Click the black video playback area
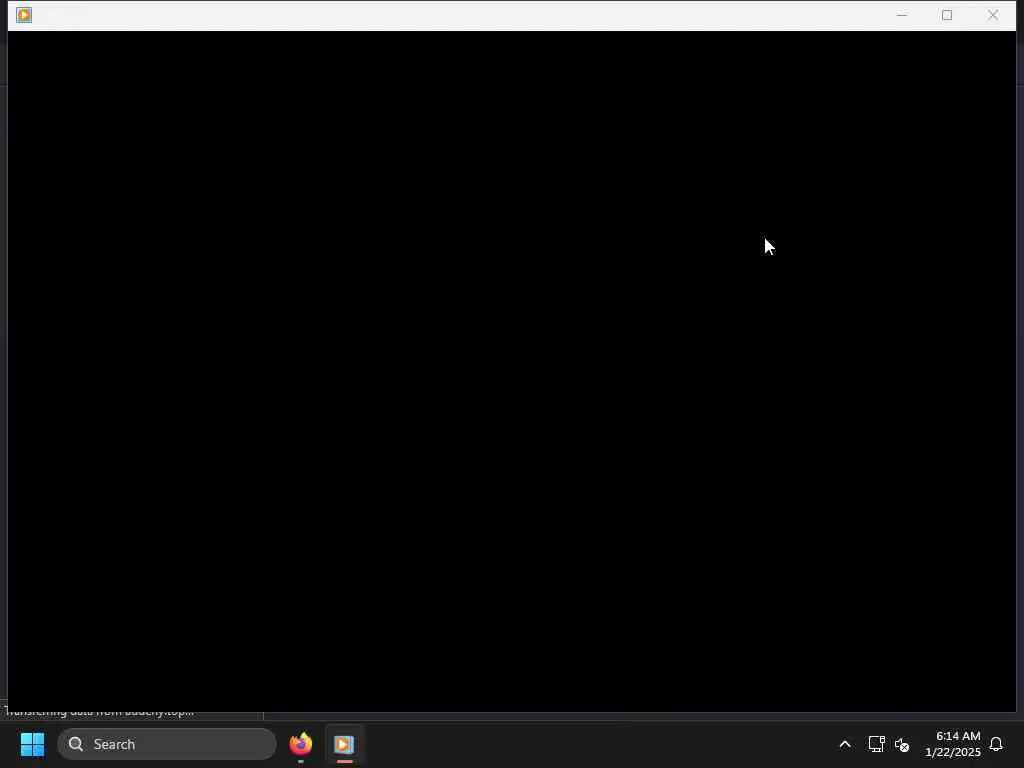 click(511, 371)
